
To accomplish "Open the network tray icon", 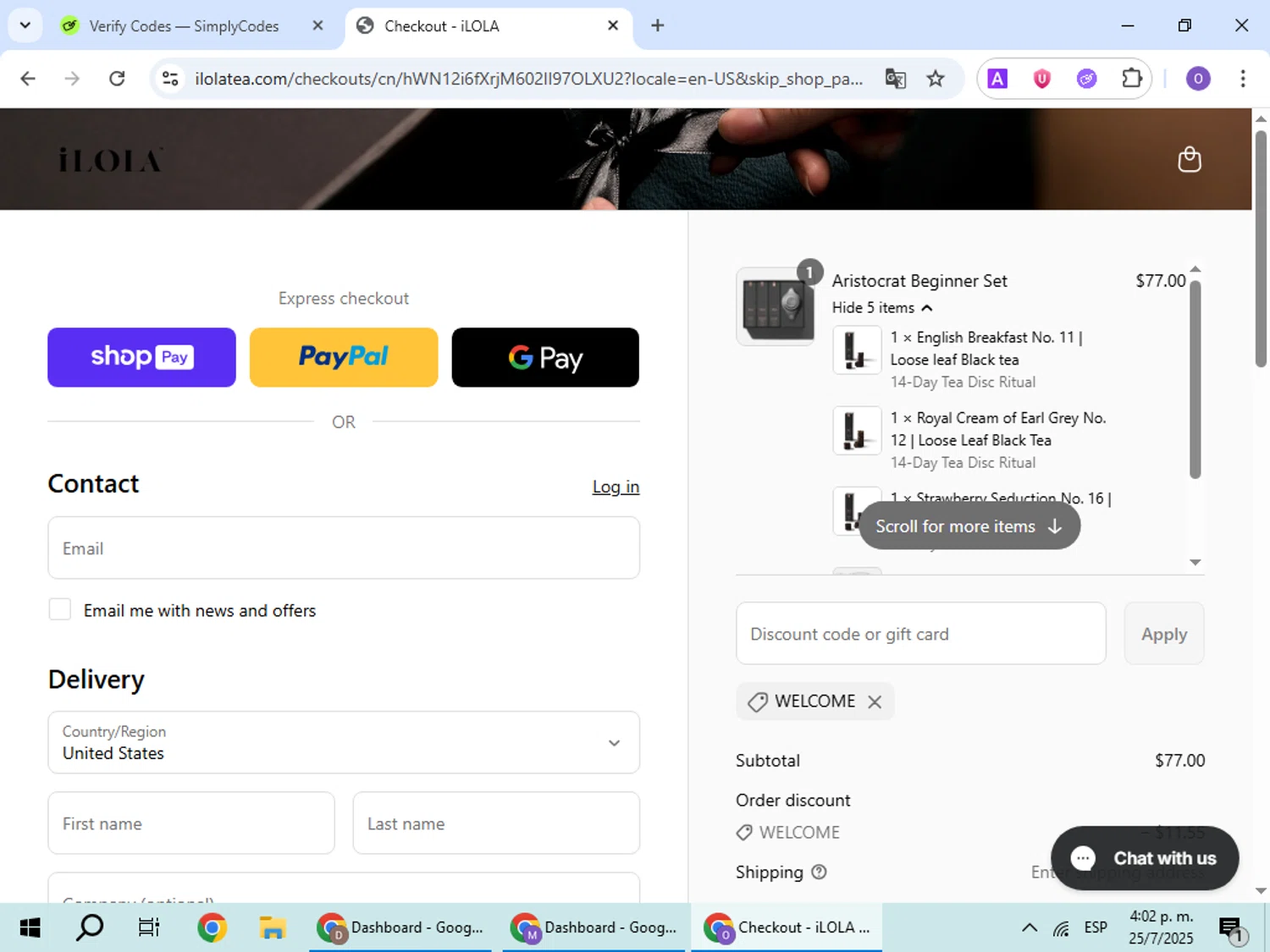I will point(1061,928).
